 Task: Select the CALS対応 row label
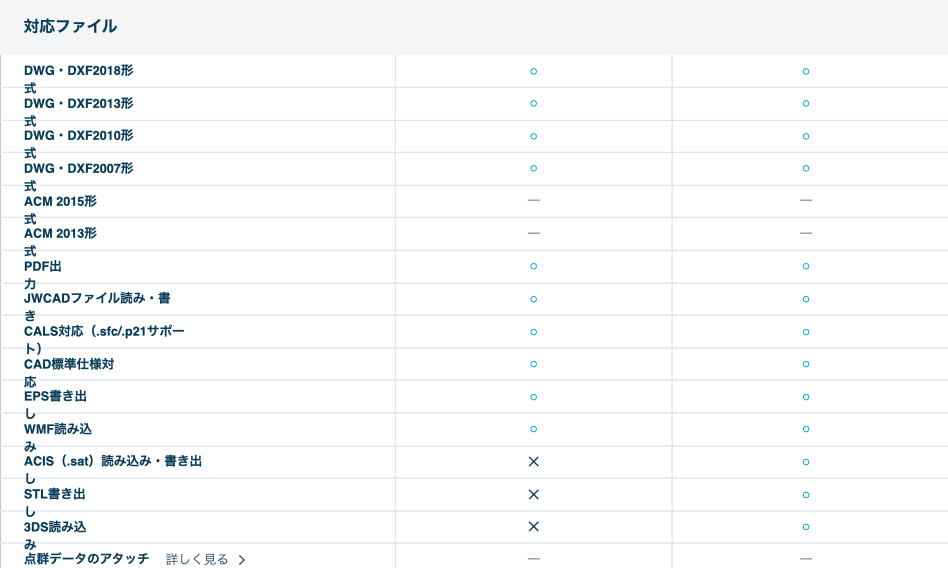(104, 331)
